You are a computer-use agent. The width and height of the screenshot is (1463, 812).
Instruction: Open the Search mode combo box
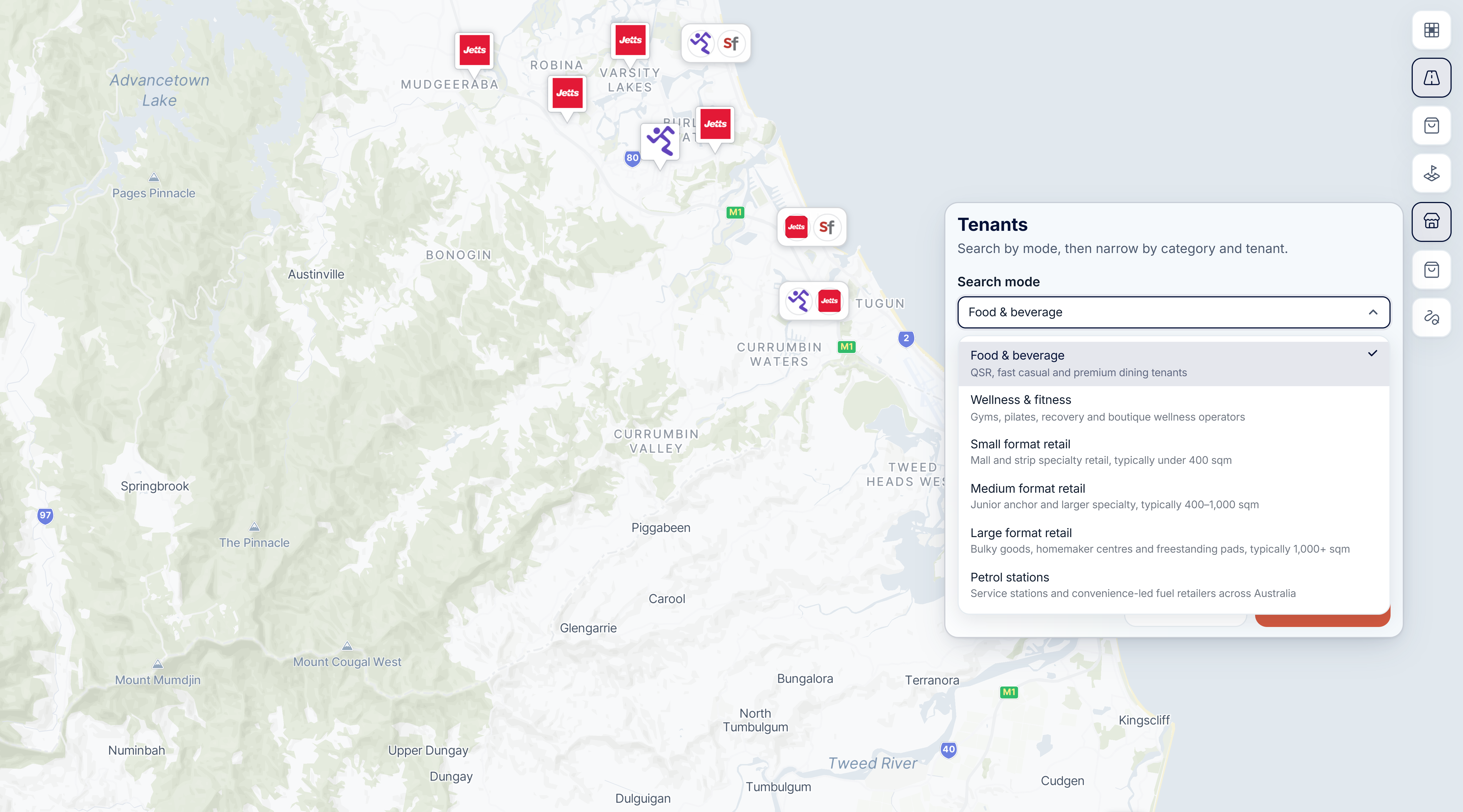coord(1173,312)
